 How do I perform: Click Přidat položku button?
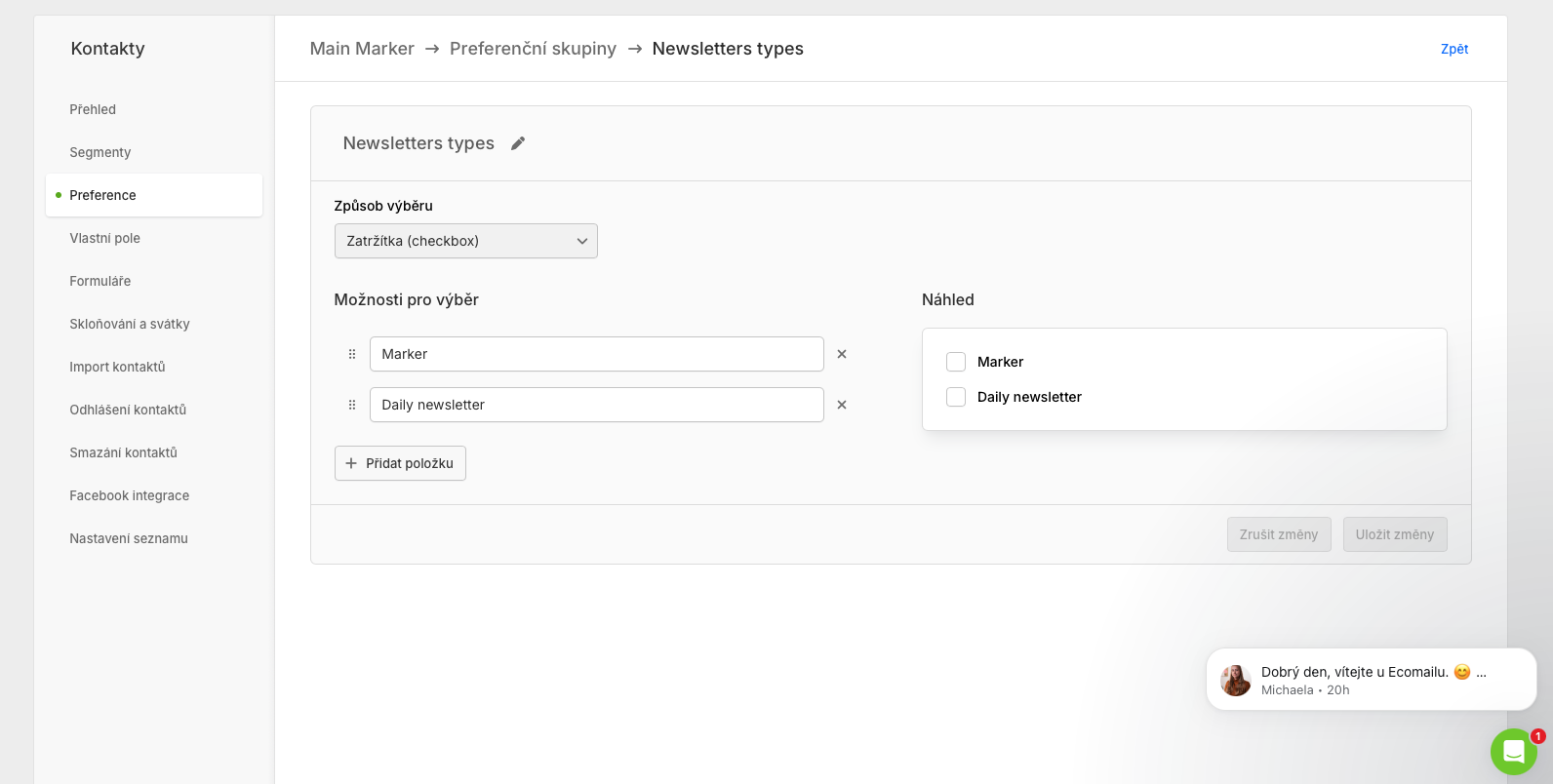[x=400, y=463]
